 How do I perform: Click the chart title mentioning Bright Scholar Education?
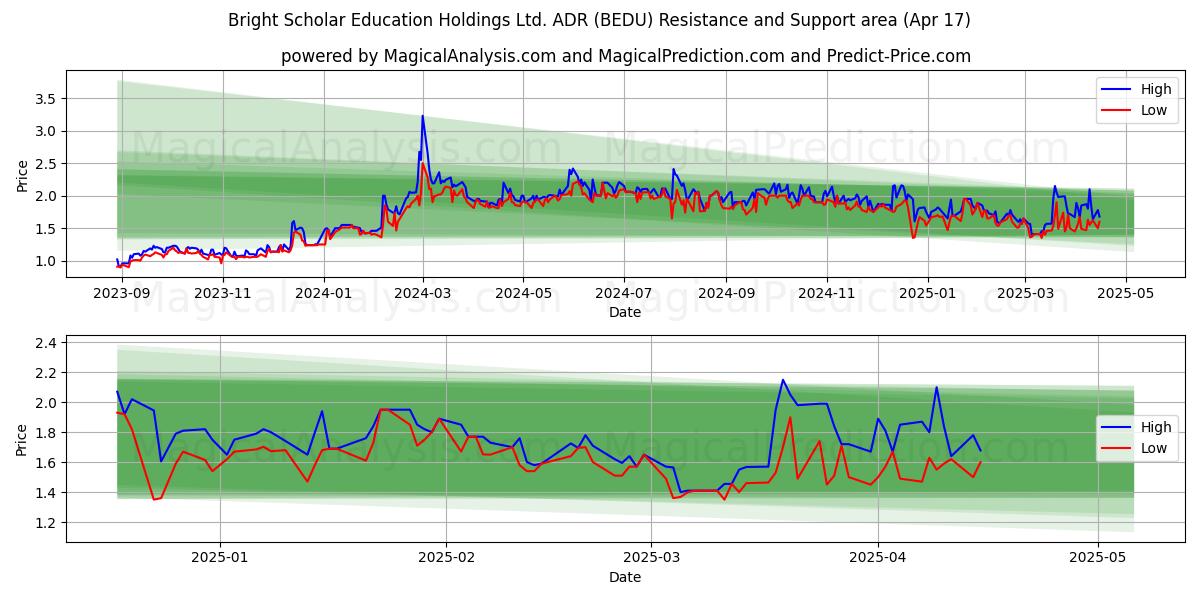pos(599,20)
